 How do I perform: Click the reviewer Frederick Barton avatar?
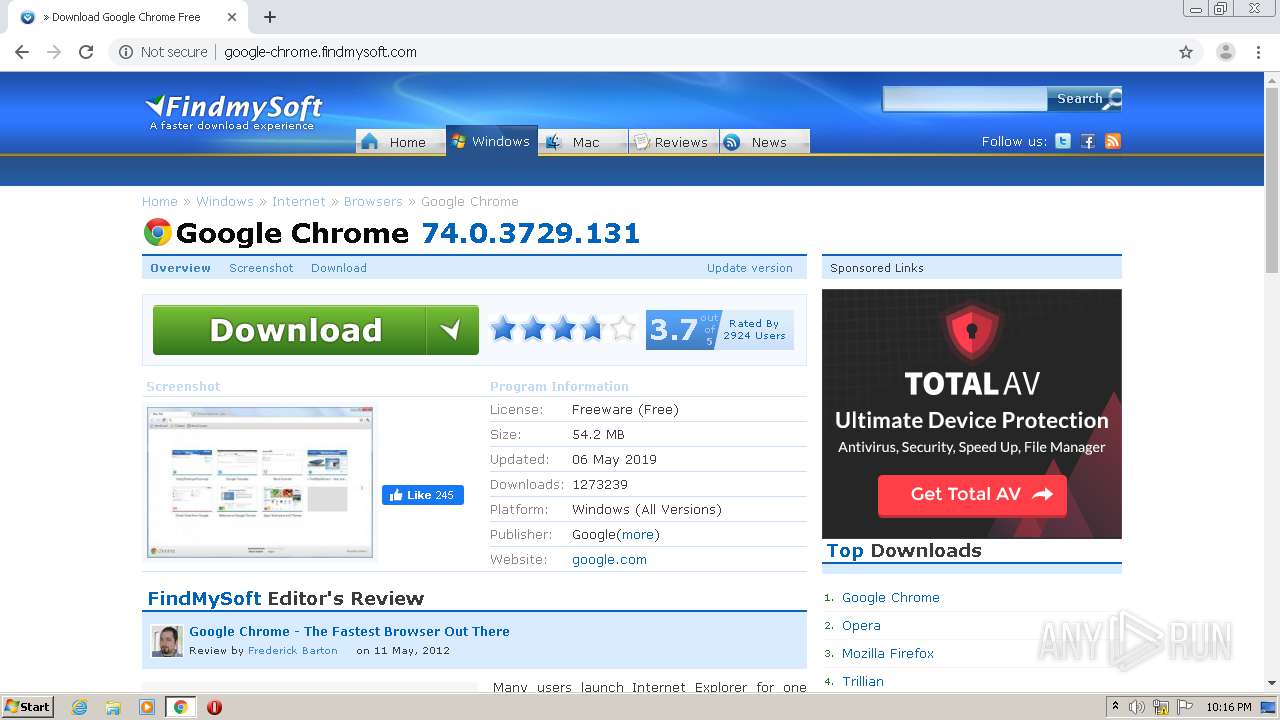click(167, 641)
